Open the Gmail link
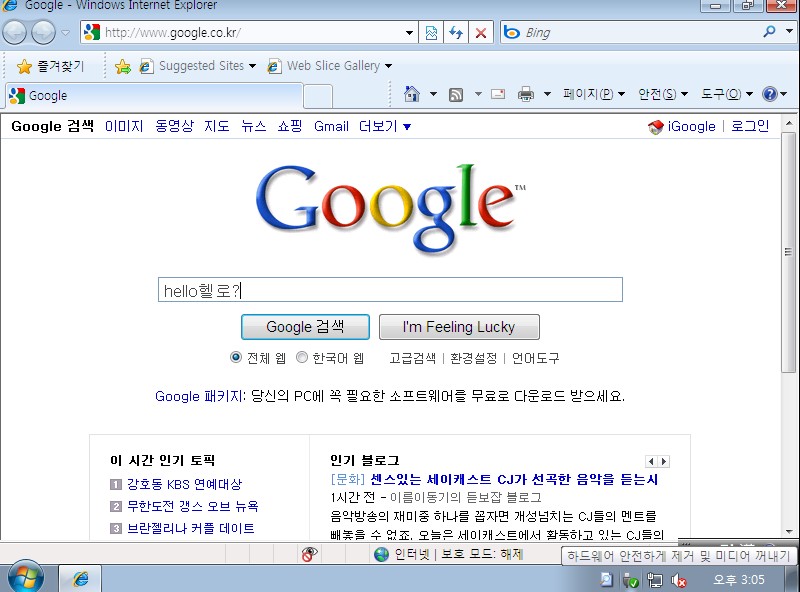Screen dimensions: 800x592 pos(331,126)
